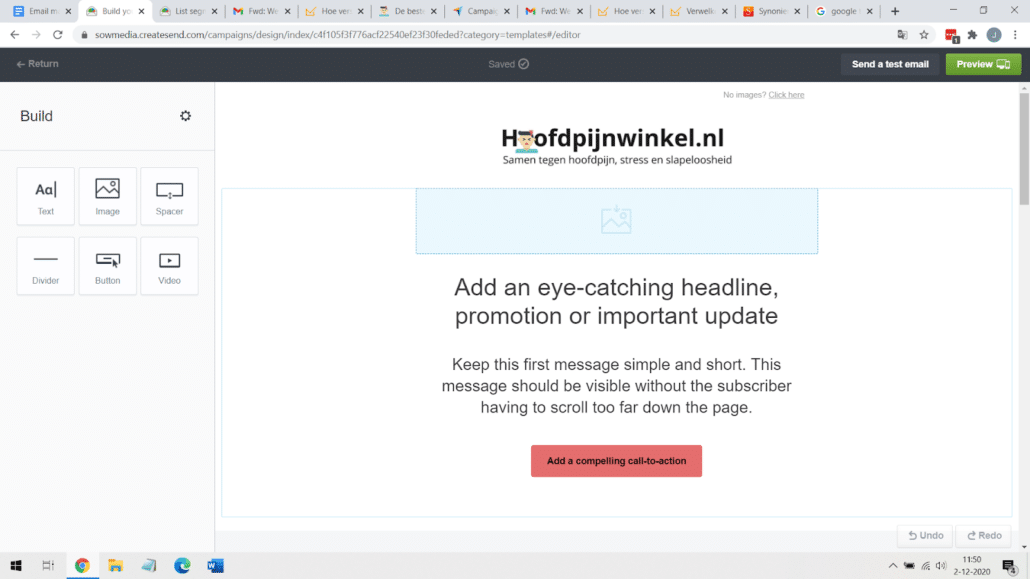Add an Image block from Build panel
The height and width of the screenshot is (579, 1030).
107,197
